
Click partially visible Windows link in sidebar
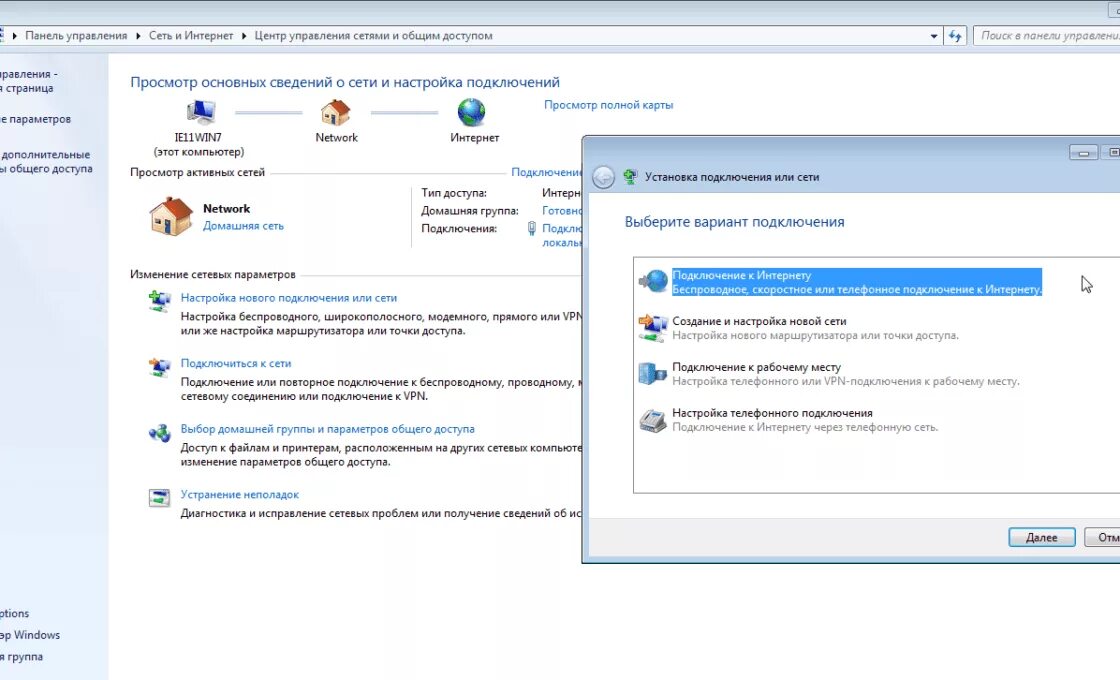[30, 635]
